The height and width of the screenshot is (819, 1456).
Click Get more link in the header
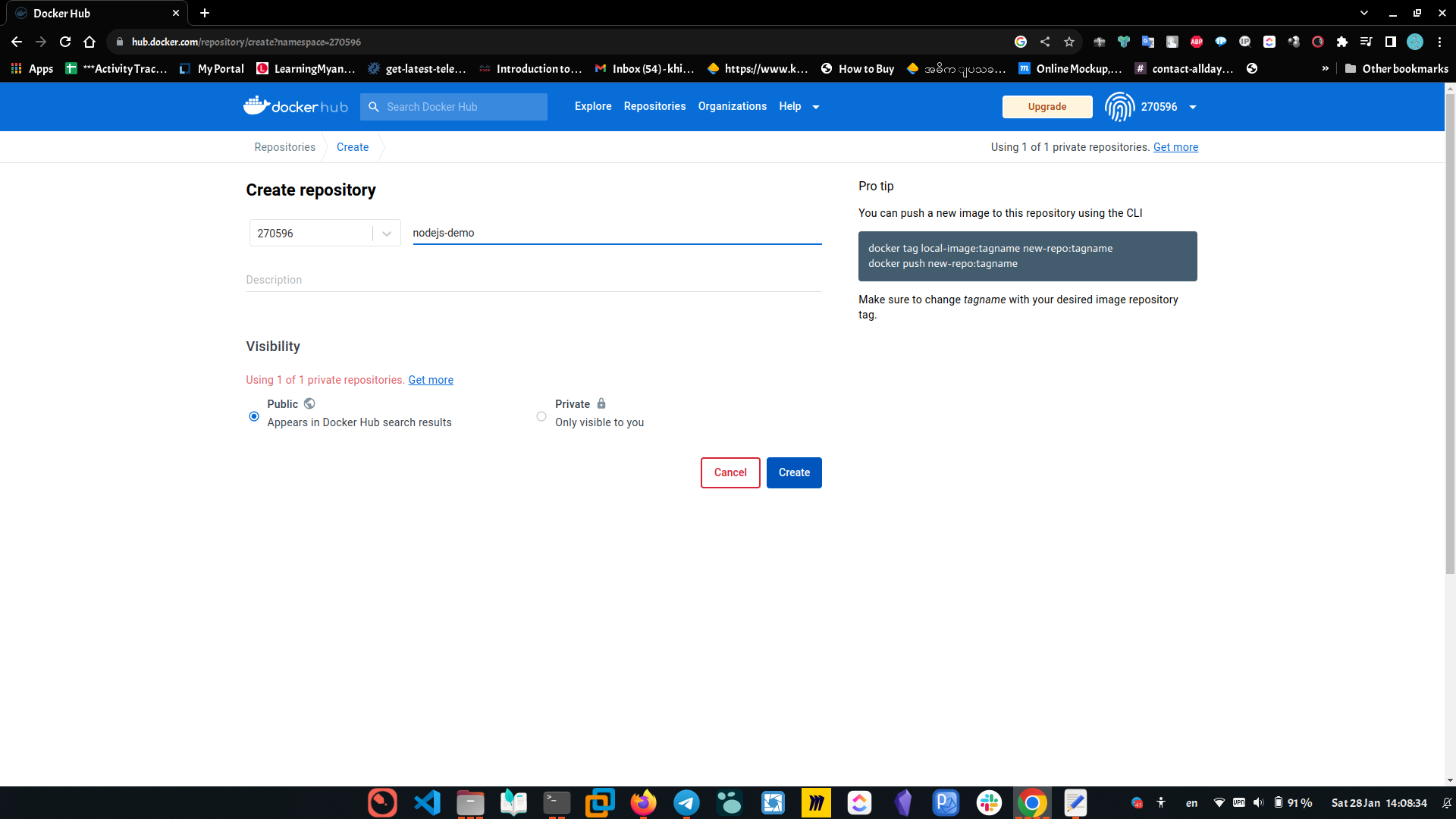point(1175,147)
